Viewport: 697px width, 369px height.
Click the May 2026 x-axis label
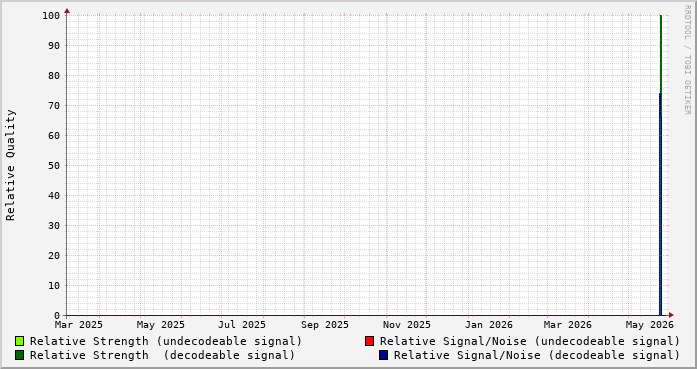click(649, 325)
